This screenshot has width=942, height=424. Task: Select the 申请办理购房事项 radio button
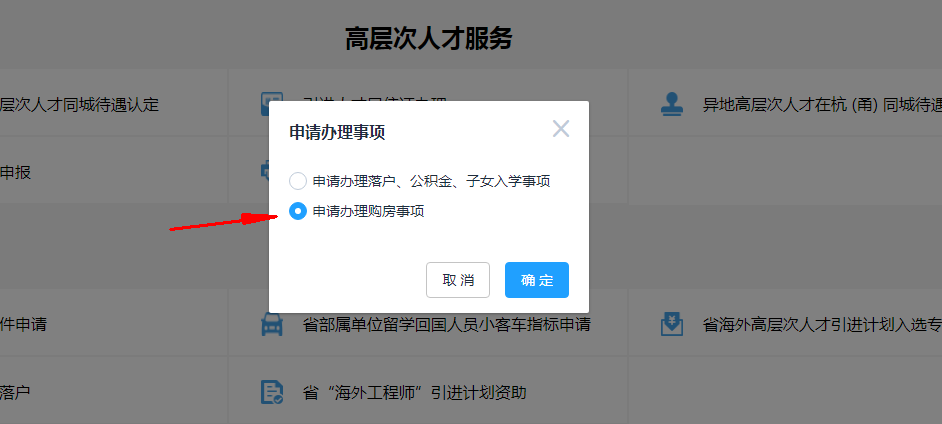tap(298, 211)
